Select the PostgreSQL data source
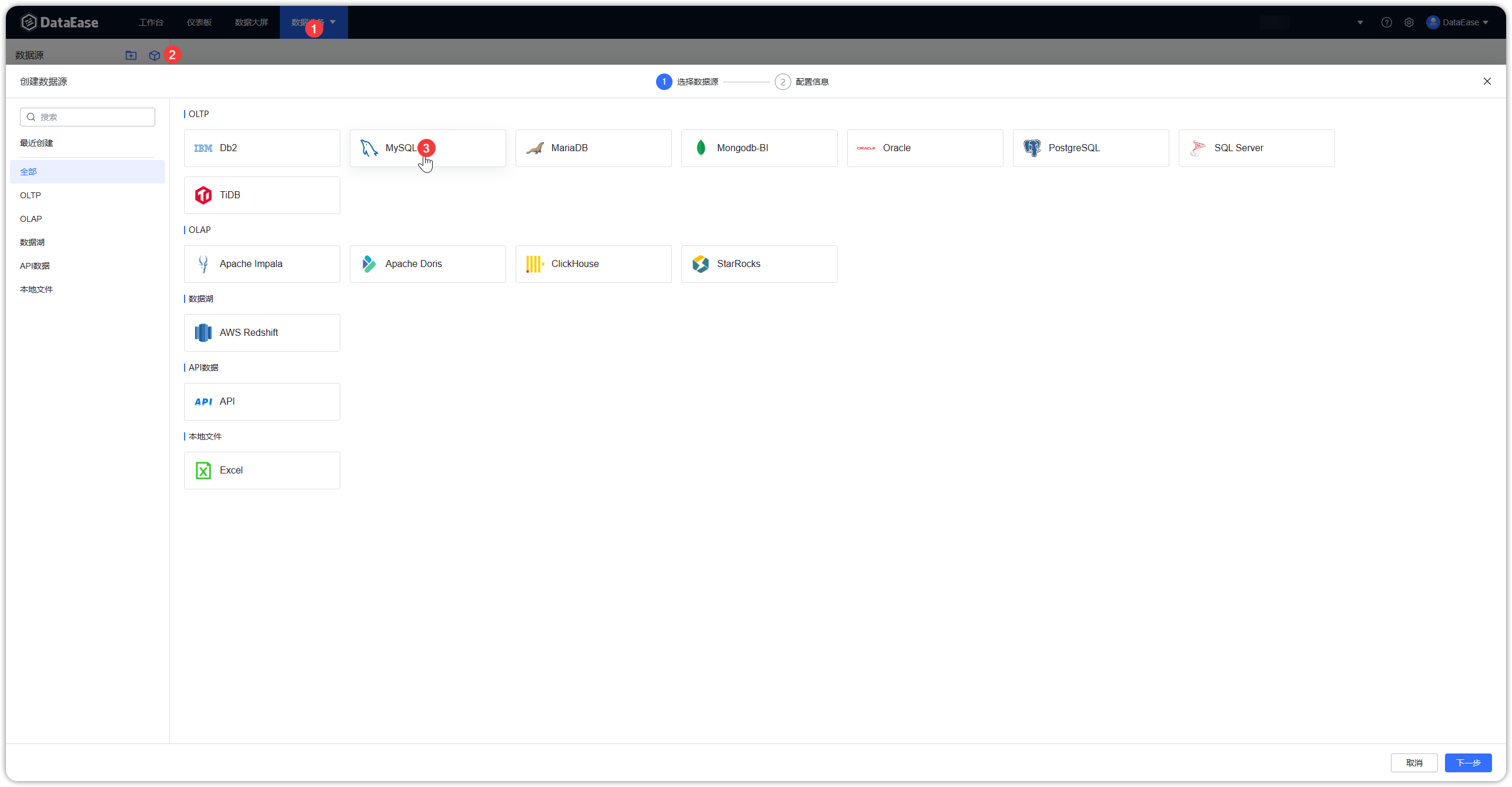The image size is (1512, 787). point(1090,148)
